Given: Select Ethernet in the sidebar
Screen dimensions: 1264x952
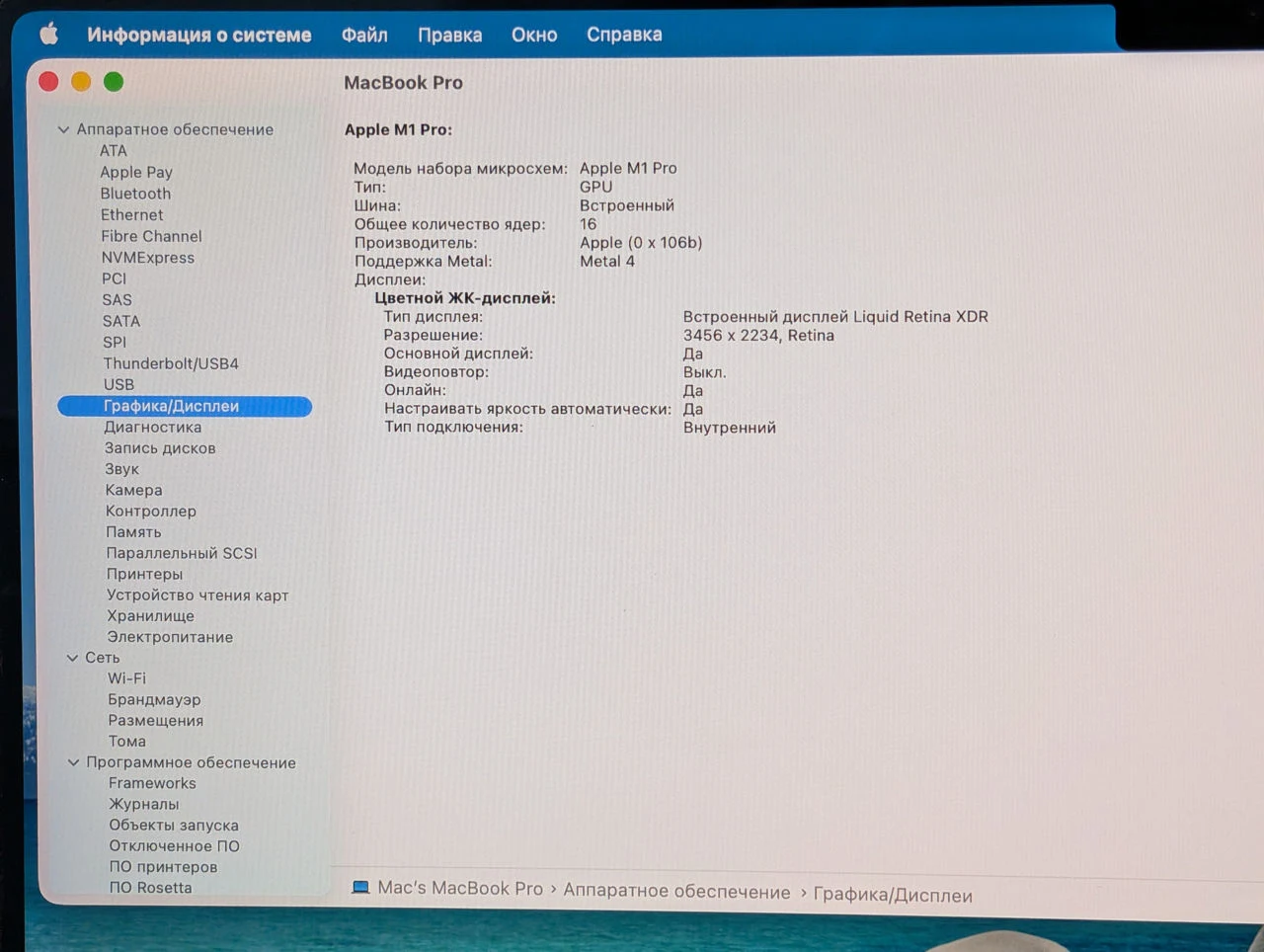Looking at the screenshot, I should point(132,215).
